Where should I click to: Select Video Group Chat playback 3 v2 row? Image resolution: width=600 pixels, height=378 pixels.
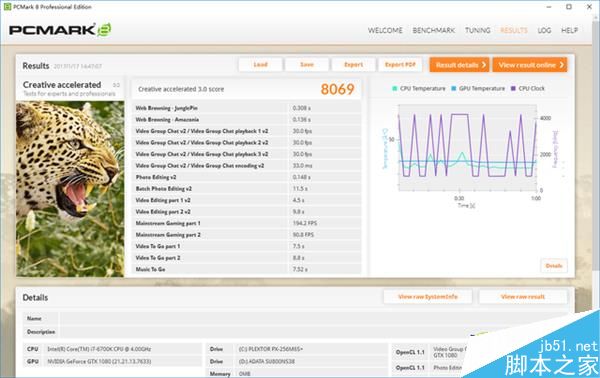[x=246, y=154]
